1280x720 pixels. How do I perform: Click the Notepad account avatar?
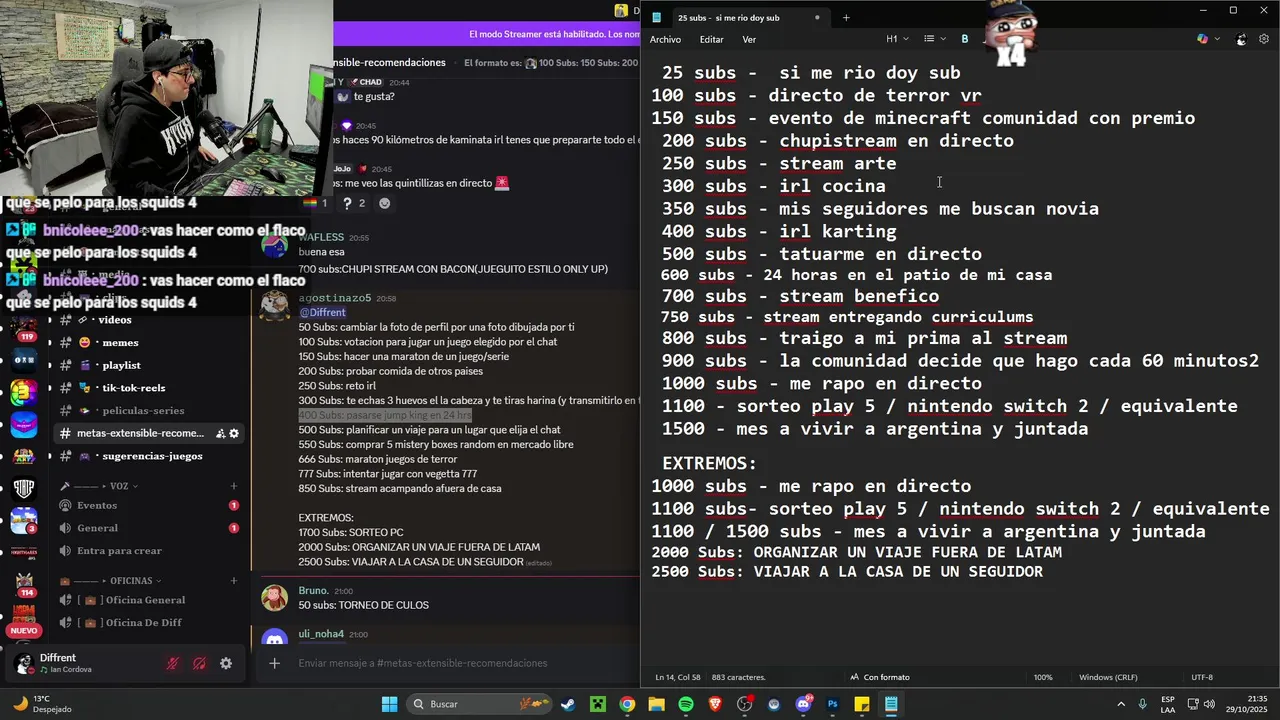(x=1241, y=39)
